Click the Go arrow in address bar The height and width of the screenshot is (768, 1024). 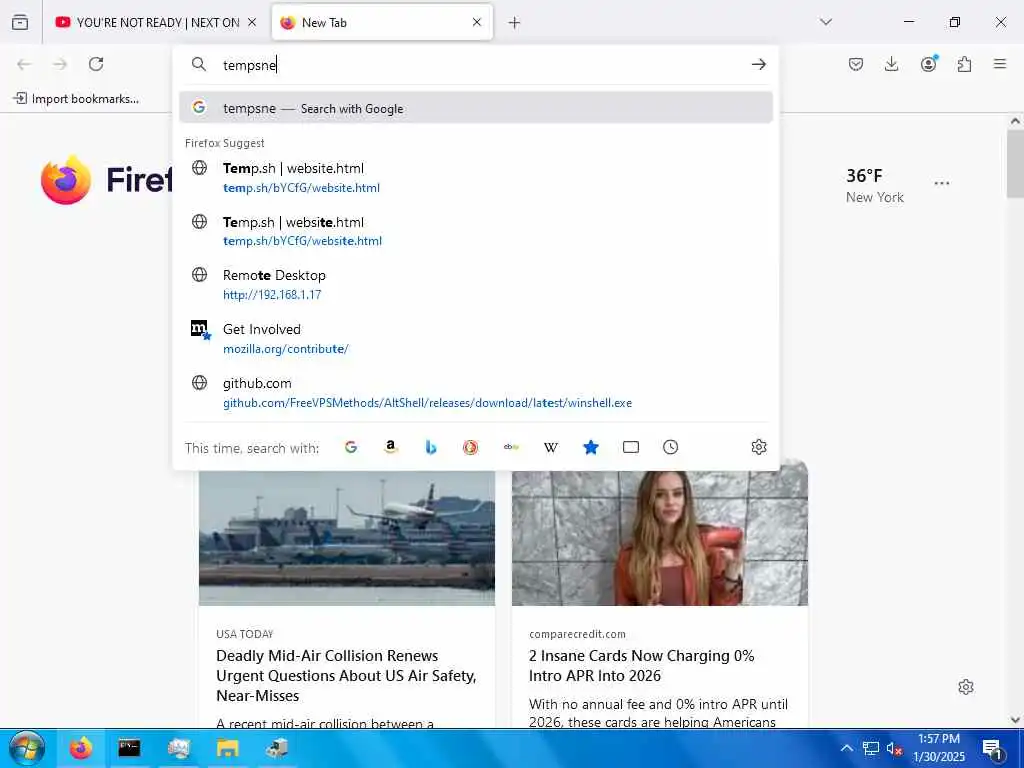(758, 64)
